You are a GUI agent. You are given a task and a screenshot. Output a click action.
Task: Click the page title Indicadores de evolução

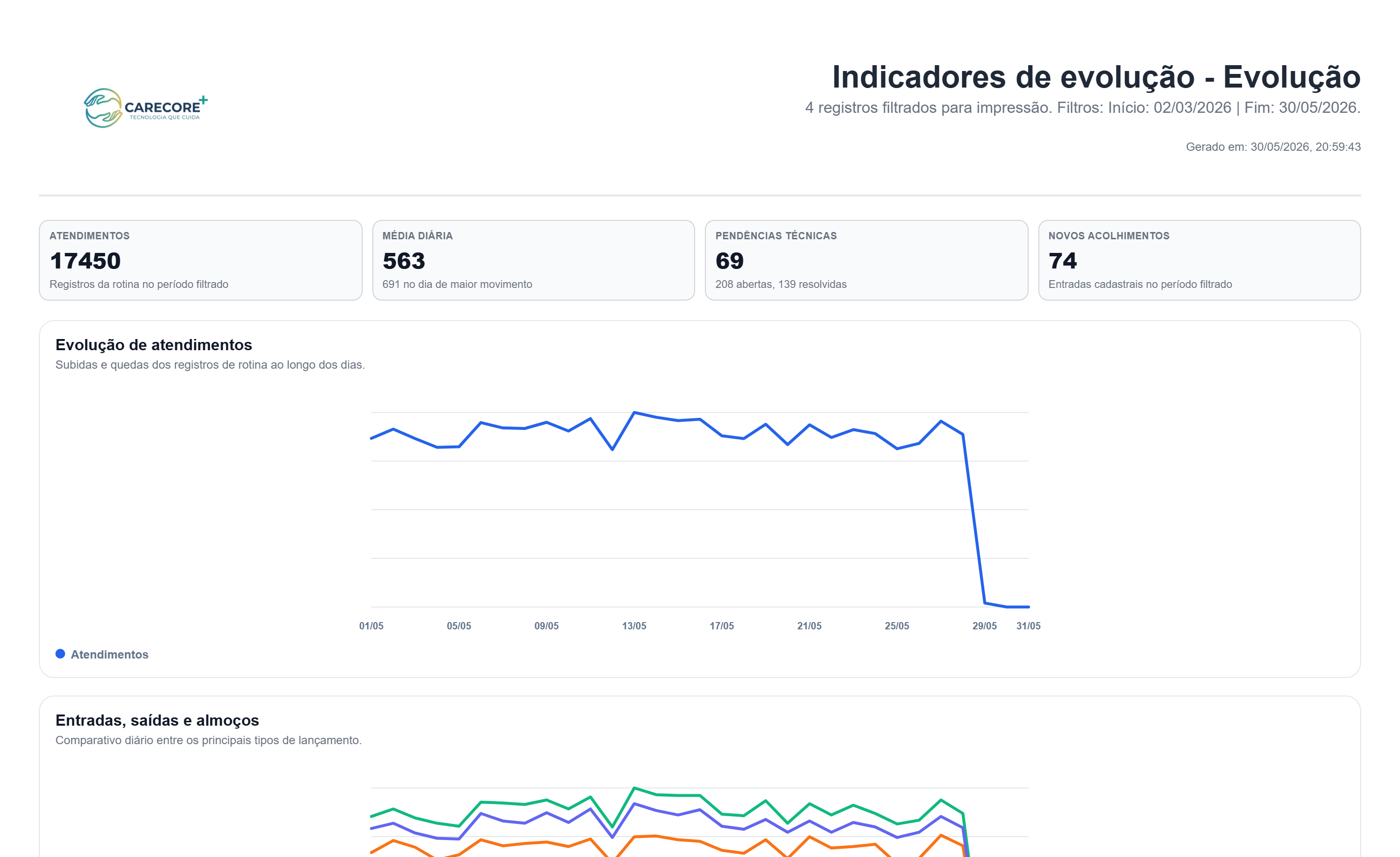click(x=1097, y=77)
